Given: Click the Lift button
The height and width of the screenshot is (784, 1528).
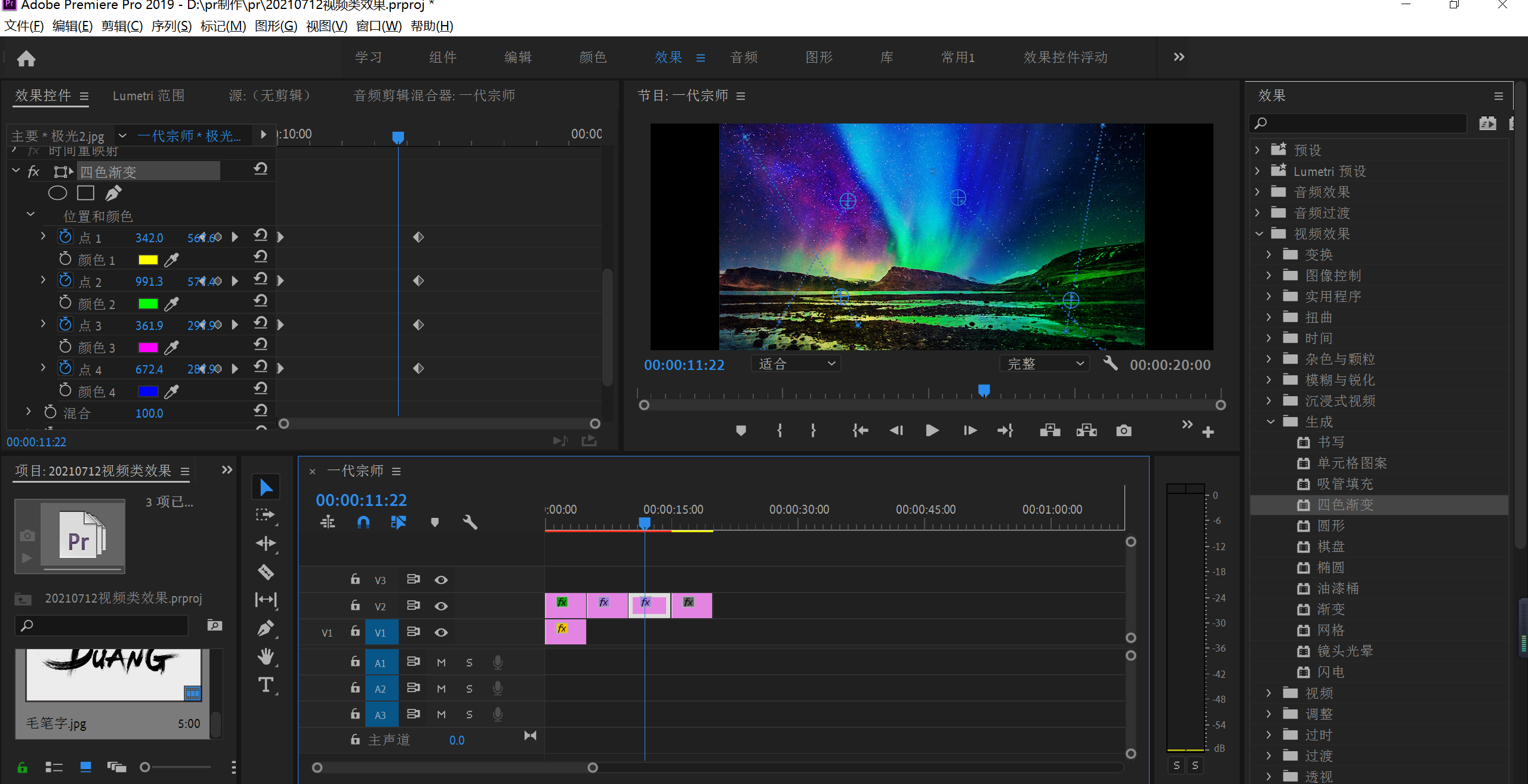Looking at the screenshot, I should 1050,431.
